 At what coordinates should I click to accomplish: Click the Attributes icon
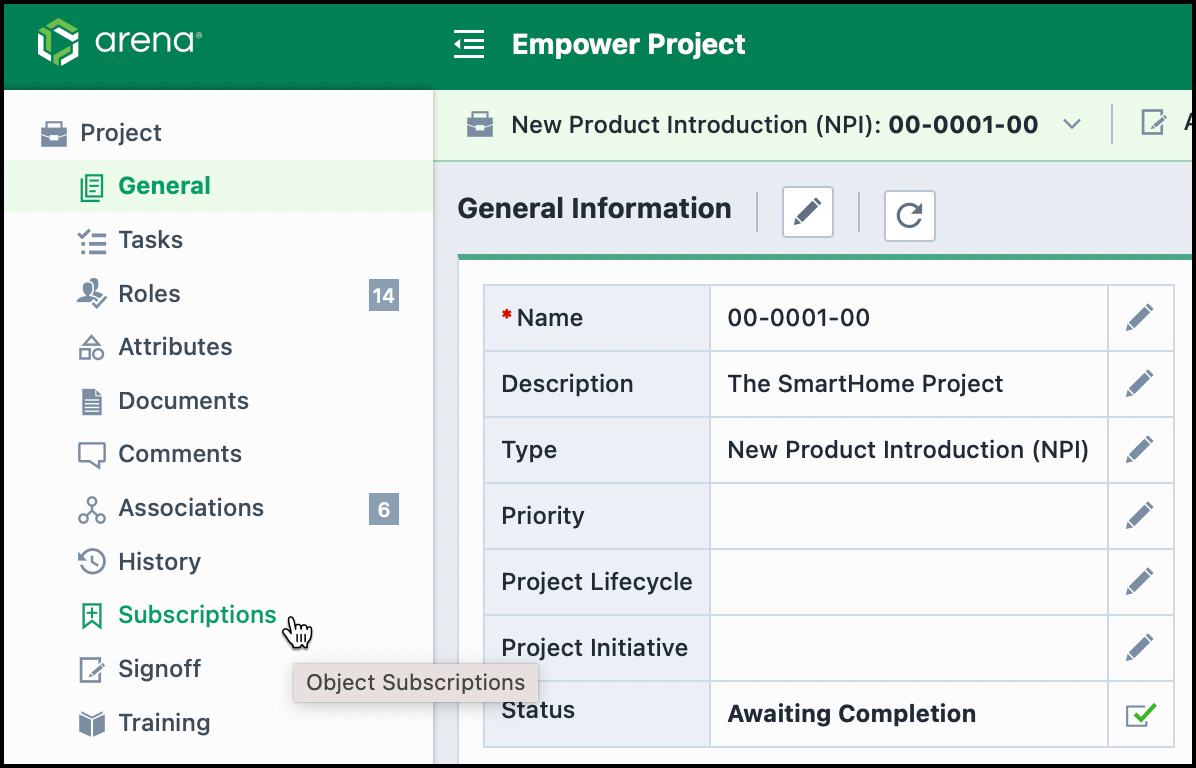90,347
